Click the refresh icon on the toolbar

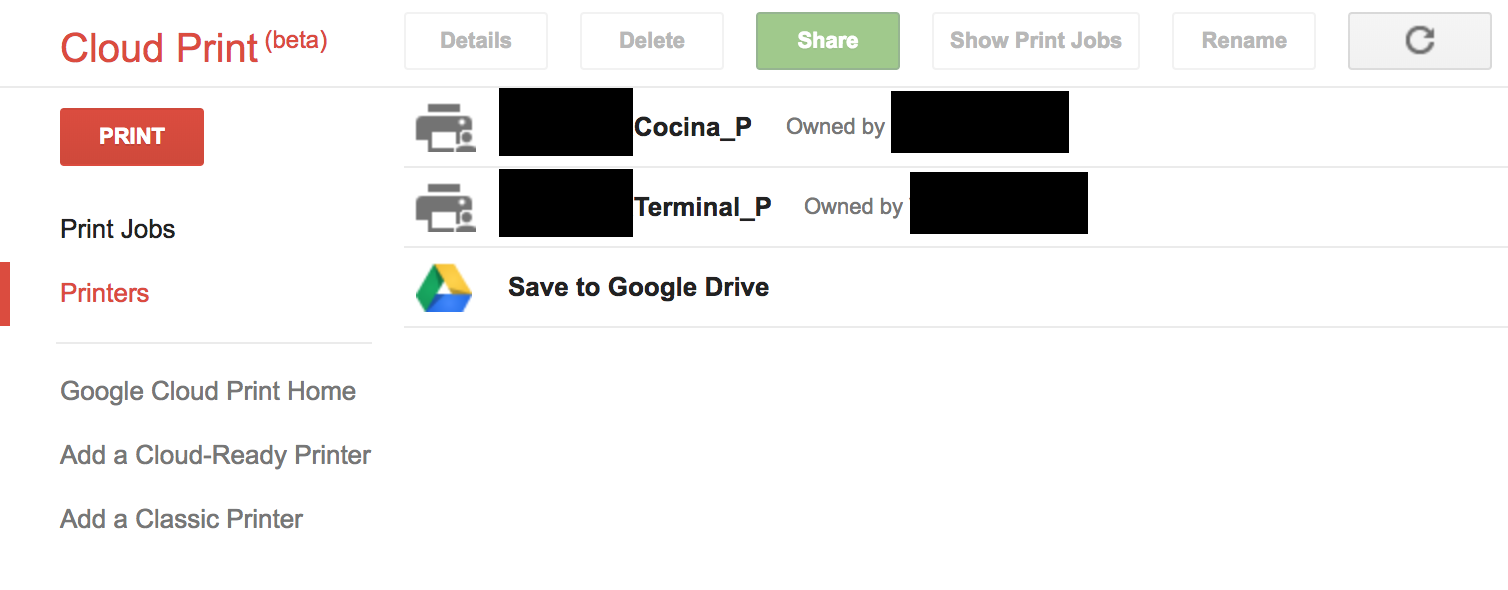click(1419, 40)
